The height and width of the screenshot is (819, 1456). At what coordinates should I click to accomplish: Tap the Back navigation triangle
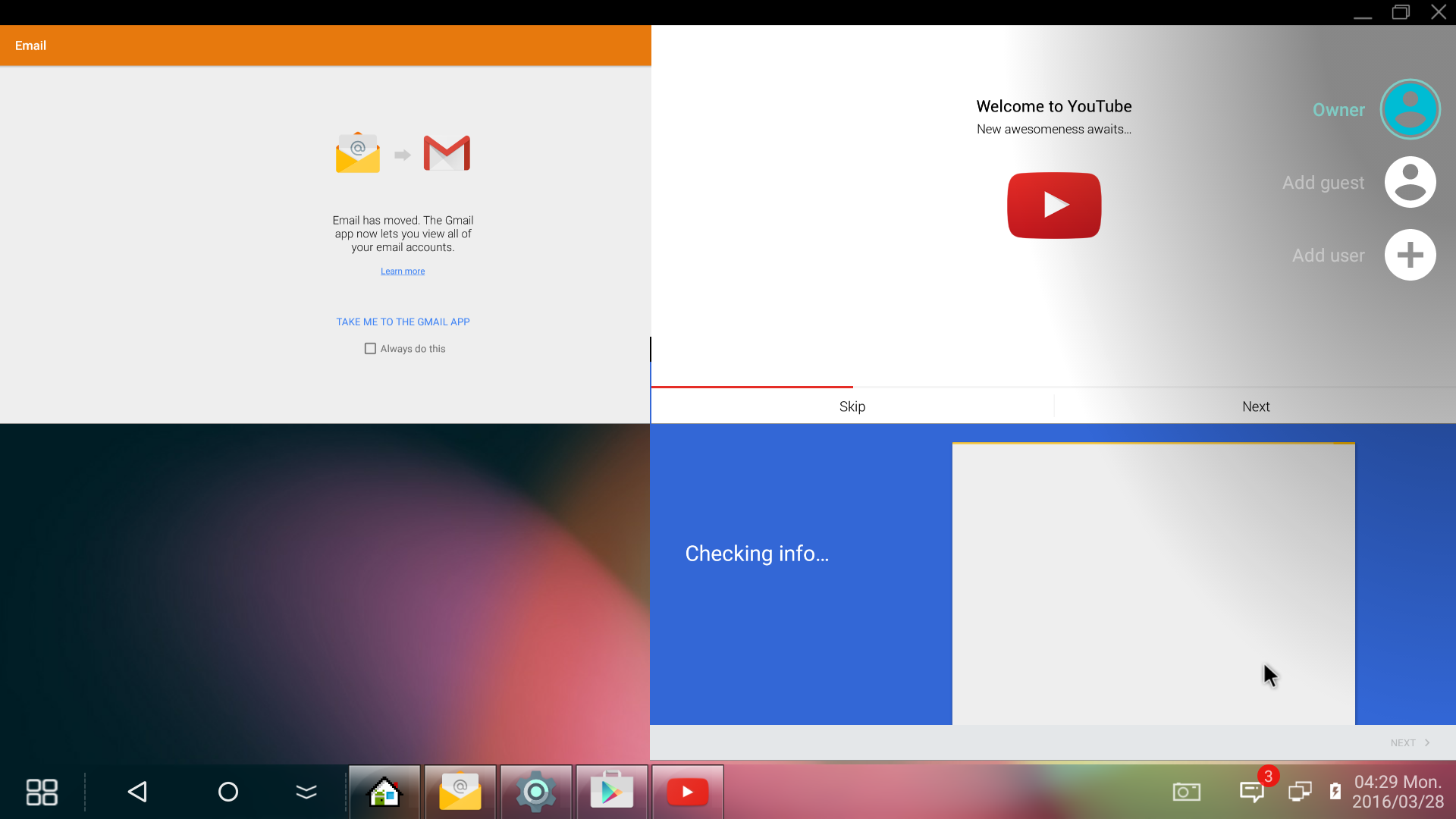137,792
